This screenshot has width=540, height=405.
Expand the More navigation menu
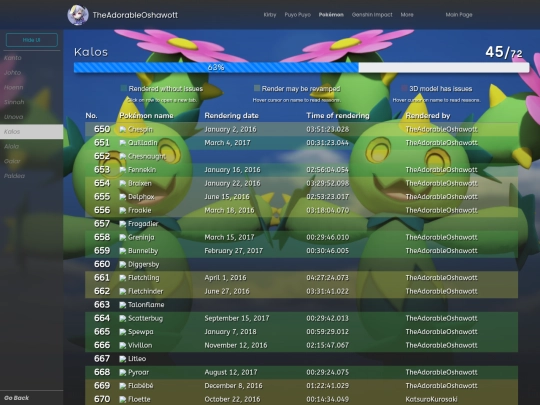pos(407,15)
